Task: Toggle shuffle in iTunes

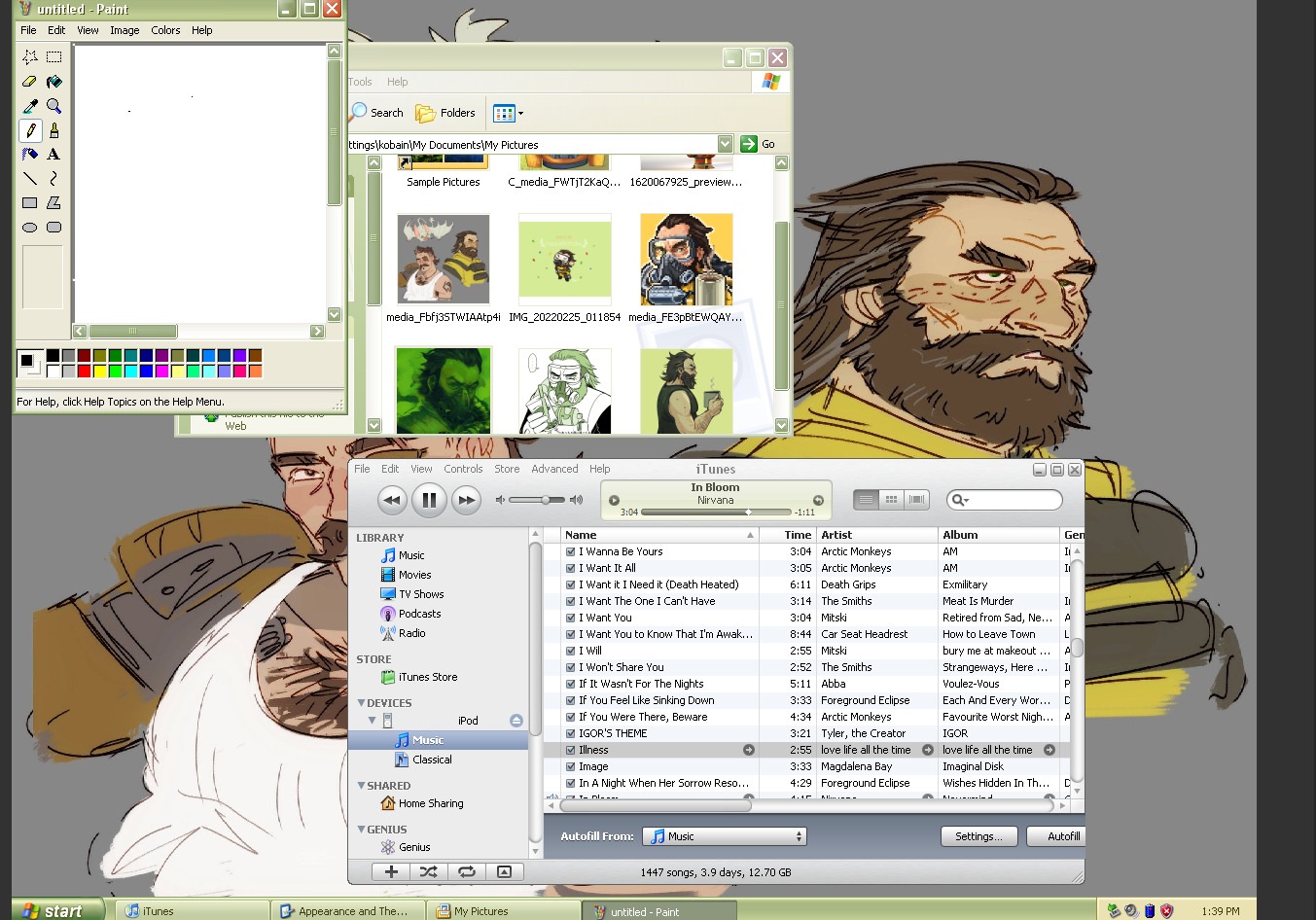Action: click(x=428, y=871)
